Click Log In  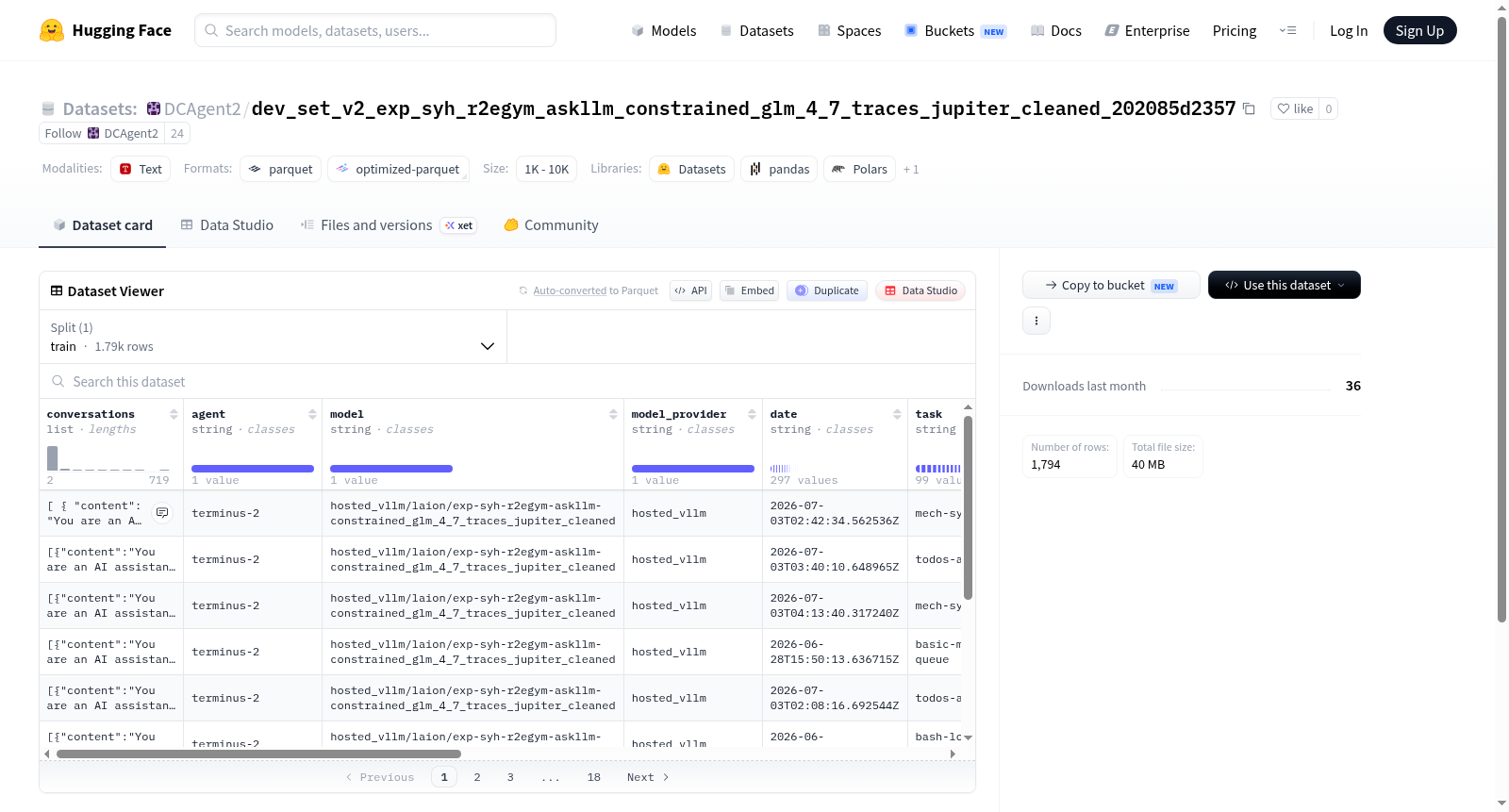click(x=1349, y=30)
